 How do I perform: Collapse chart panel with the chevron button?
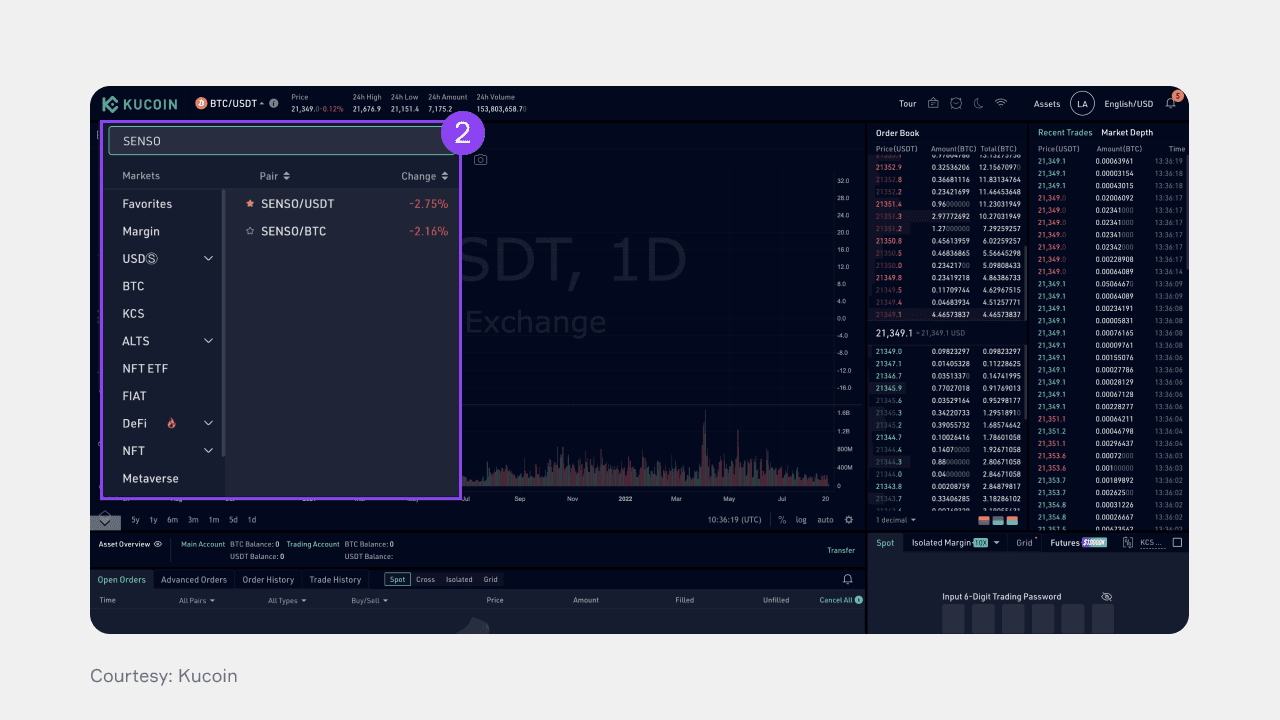[x=105, y=520]
